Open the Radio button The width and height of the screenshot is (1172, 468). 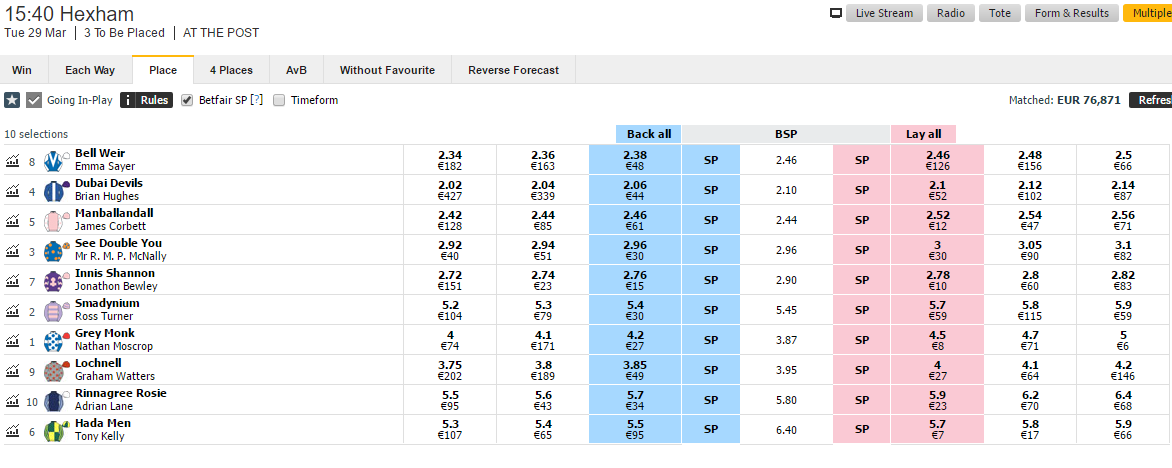[950, 13]
